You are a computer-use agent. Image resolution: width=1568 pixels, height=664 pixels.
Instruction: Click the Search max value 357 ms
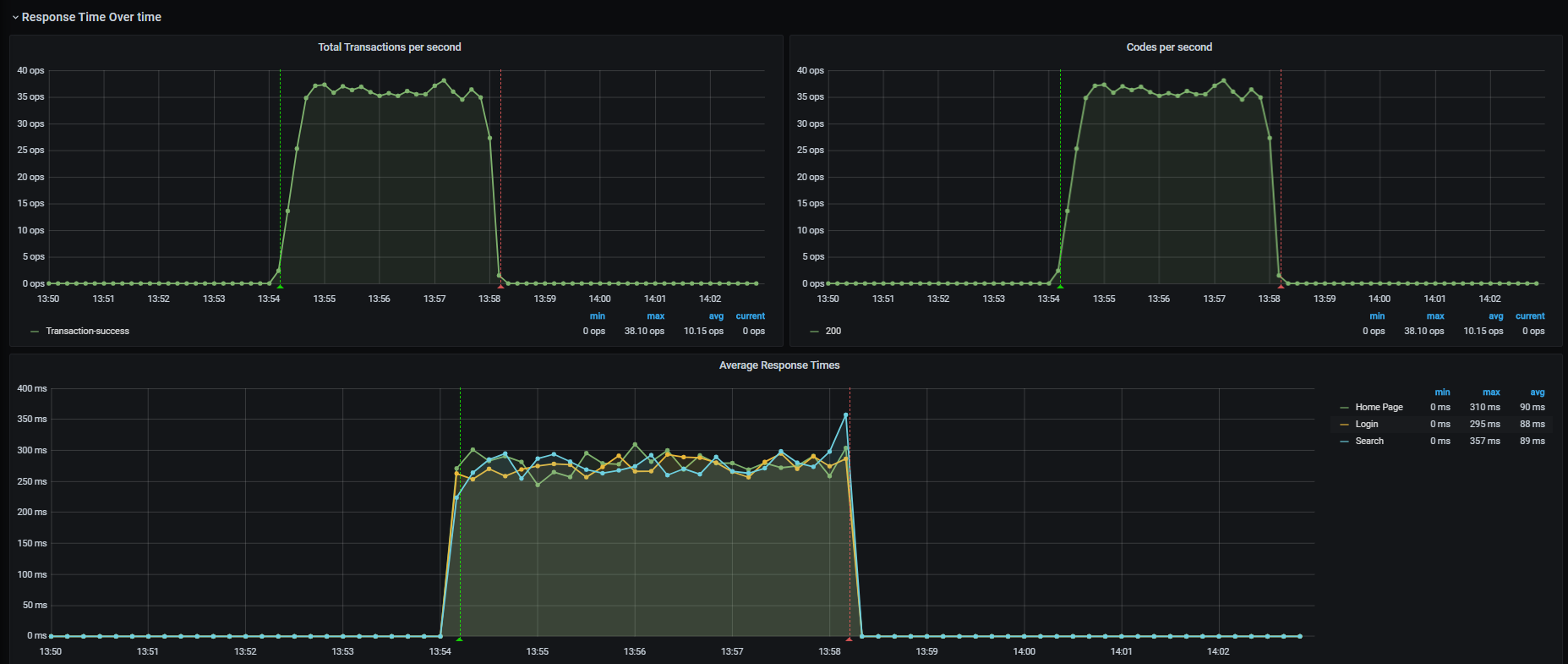[1485, 442]
